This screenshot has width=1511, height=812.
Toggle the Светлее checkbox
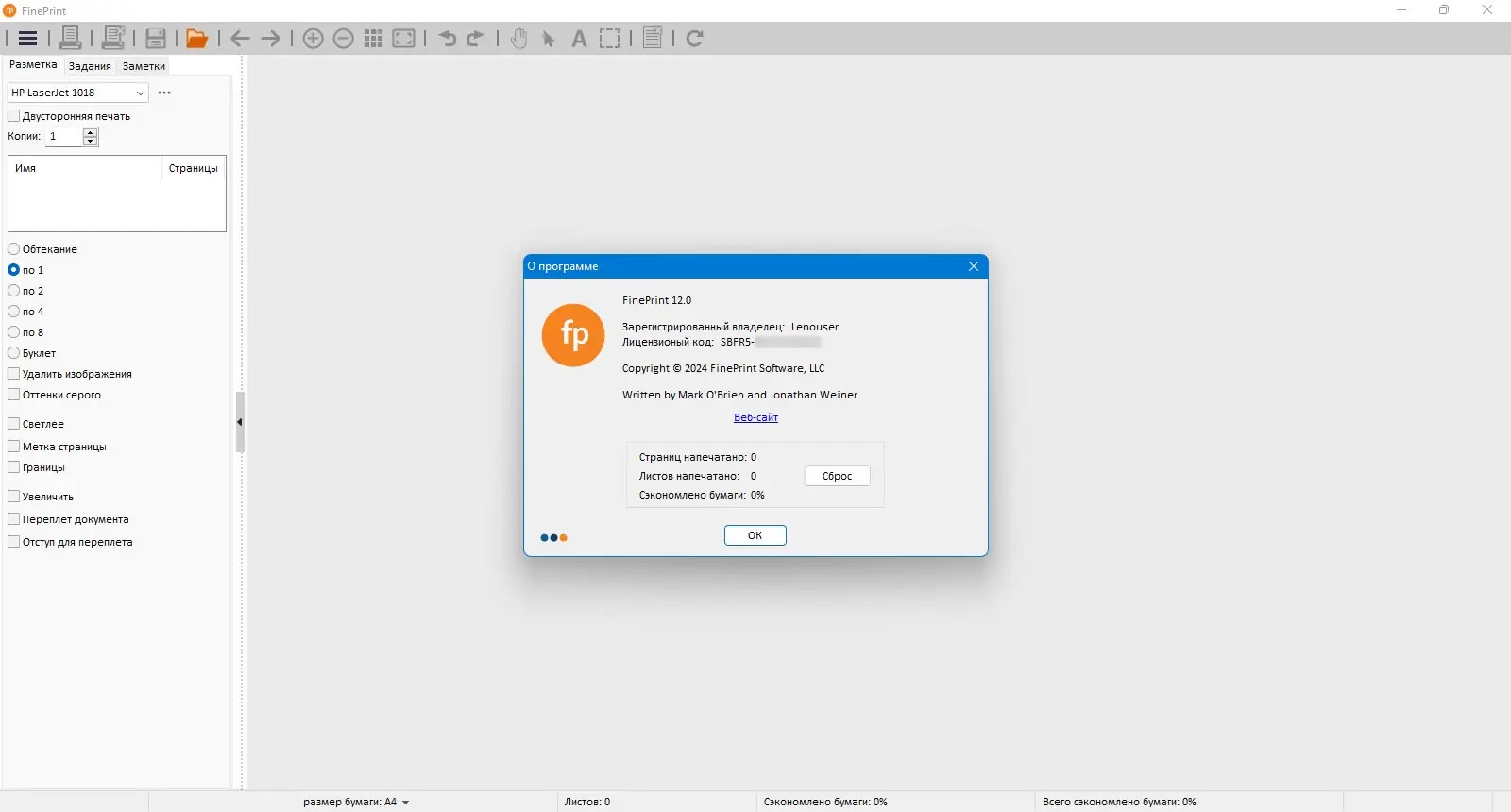(36, 424)
